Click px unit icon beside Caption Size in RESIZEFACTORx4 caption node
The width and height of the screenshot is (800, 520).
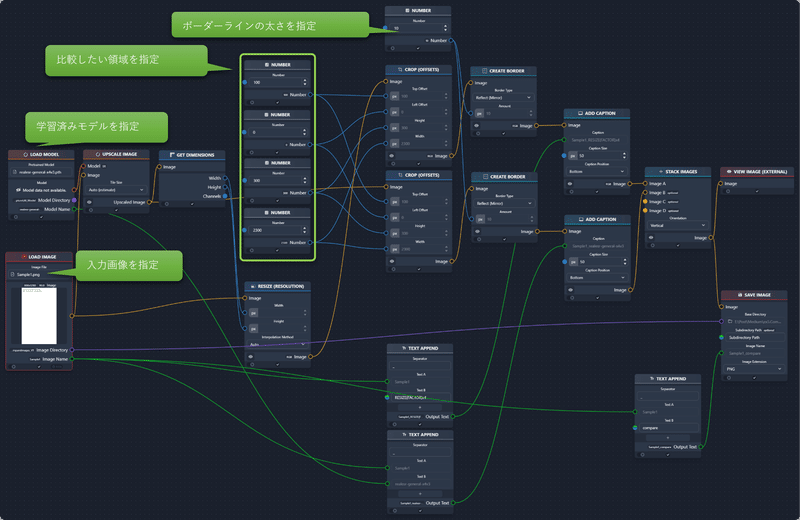point(572,156)
